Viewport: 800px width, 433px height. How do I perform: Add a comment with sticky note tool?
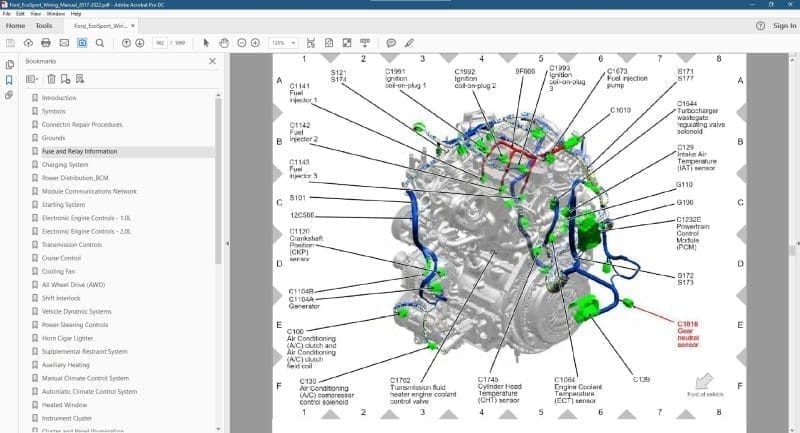click(x=391, y=43)
